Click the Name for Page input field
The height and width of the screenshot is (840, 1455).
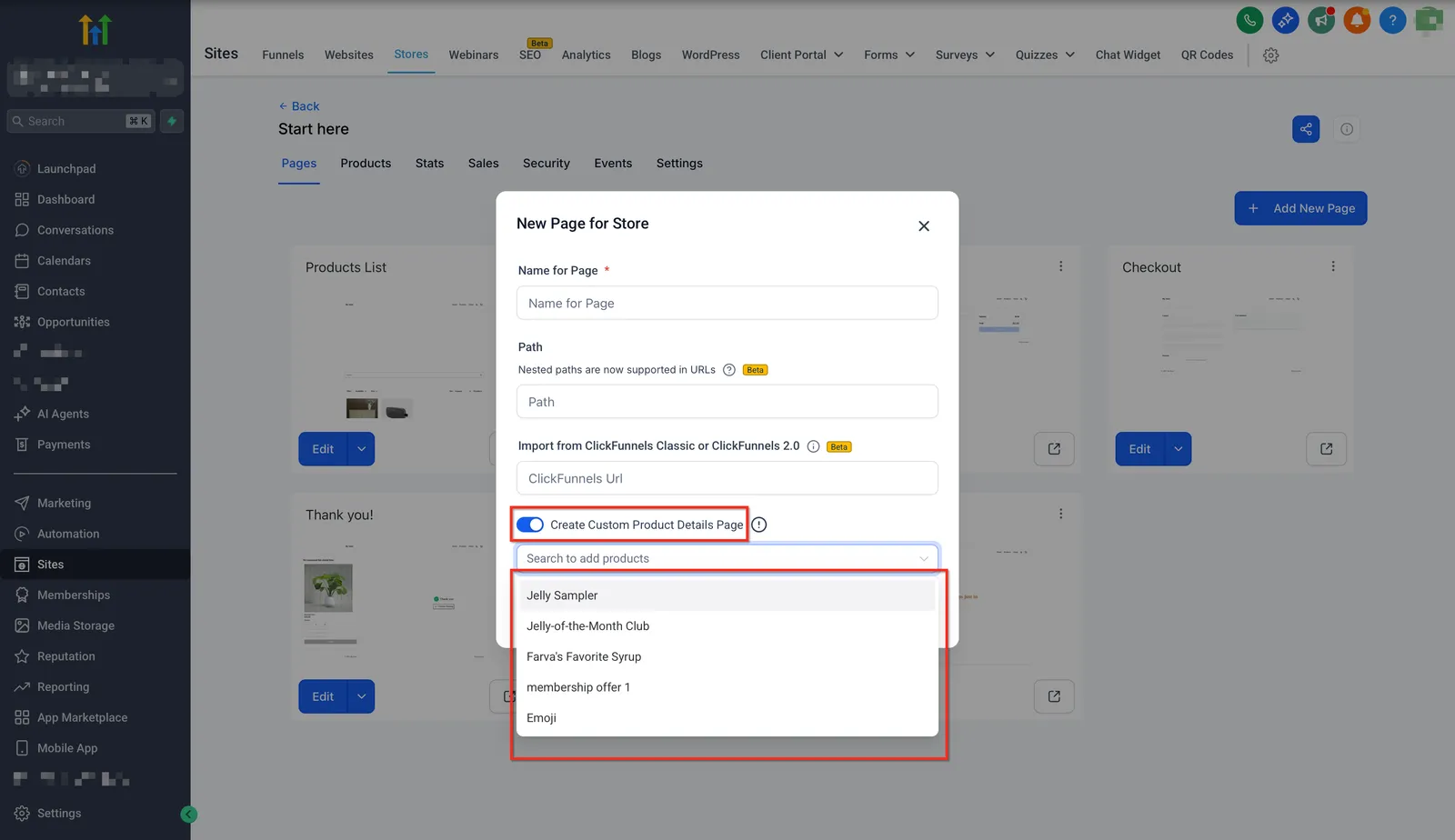[727, 303]
